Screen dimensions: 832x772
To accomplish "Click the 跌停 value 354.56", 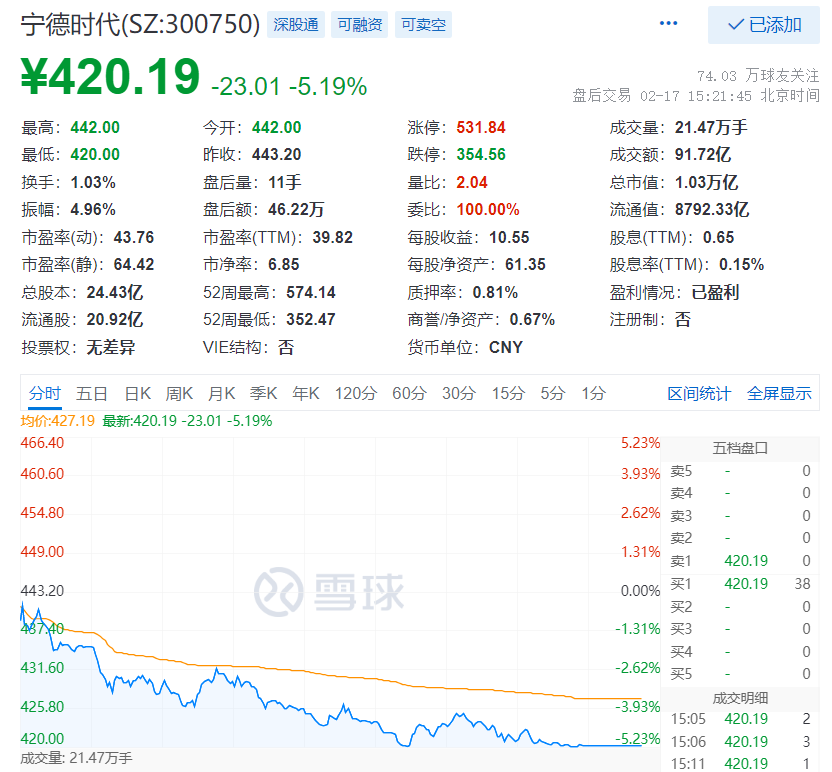I will click(481, 154).
